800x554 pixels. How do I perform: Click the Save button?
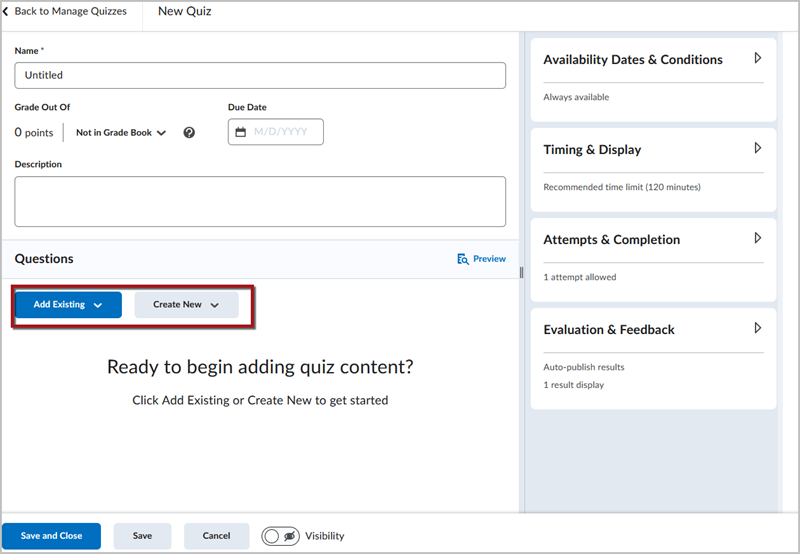pyautogui.click(x=142, y=536)
